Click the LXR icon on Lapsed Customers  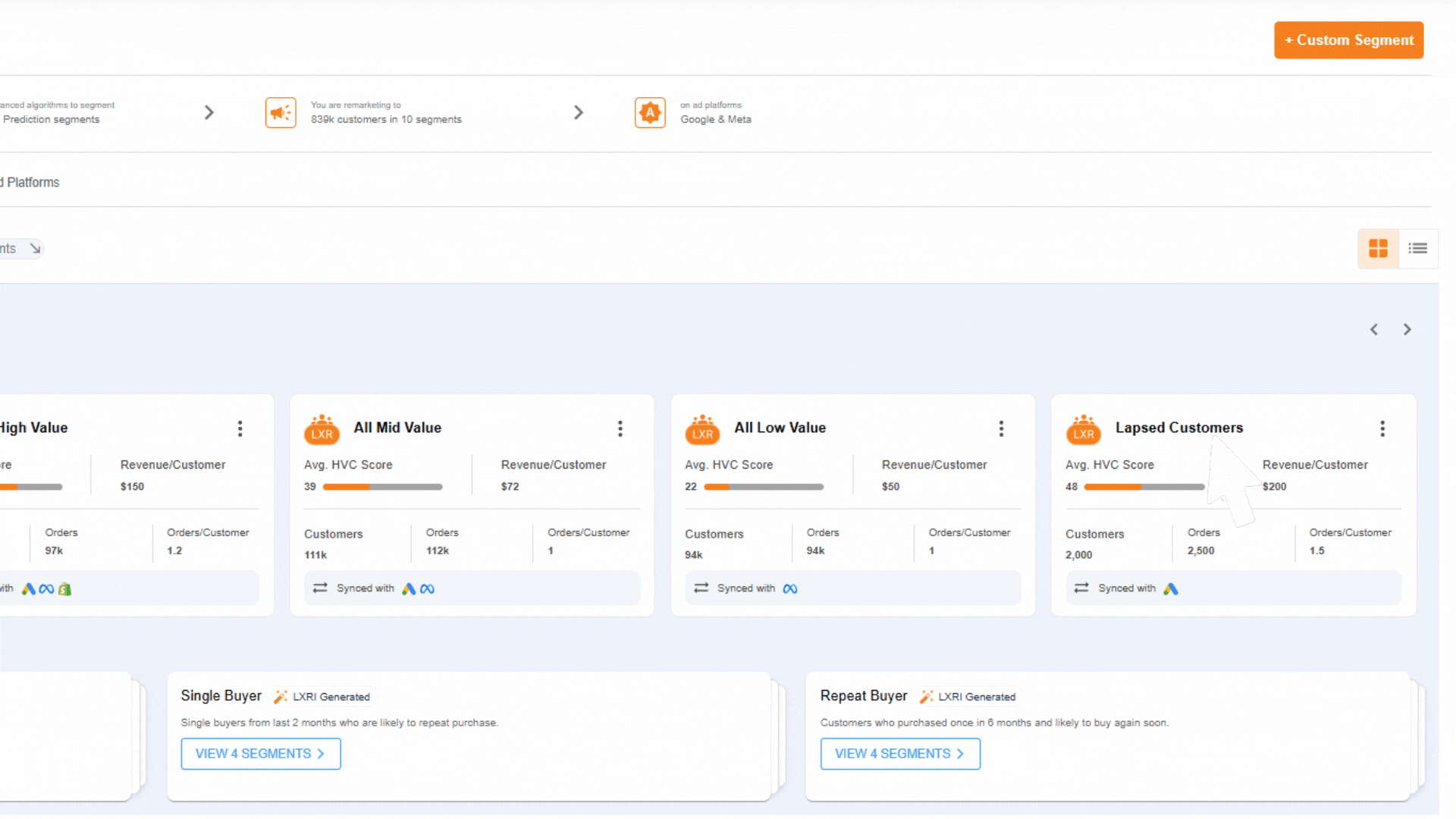[x=1083, y=430]
